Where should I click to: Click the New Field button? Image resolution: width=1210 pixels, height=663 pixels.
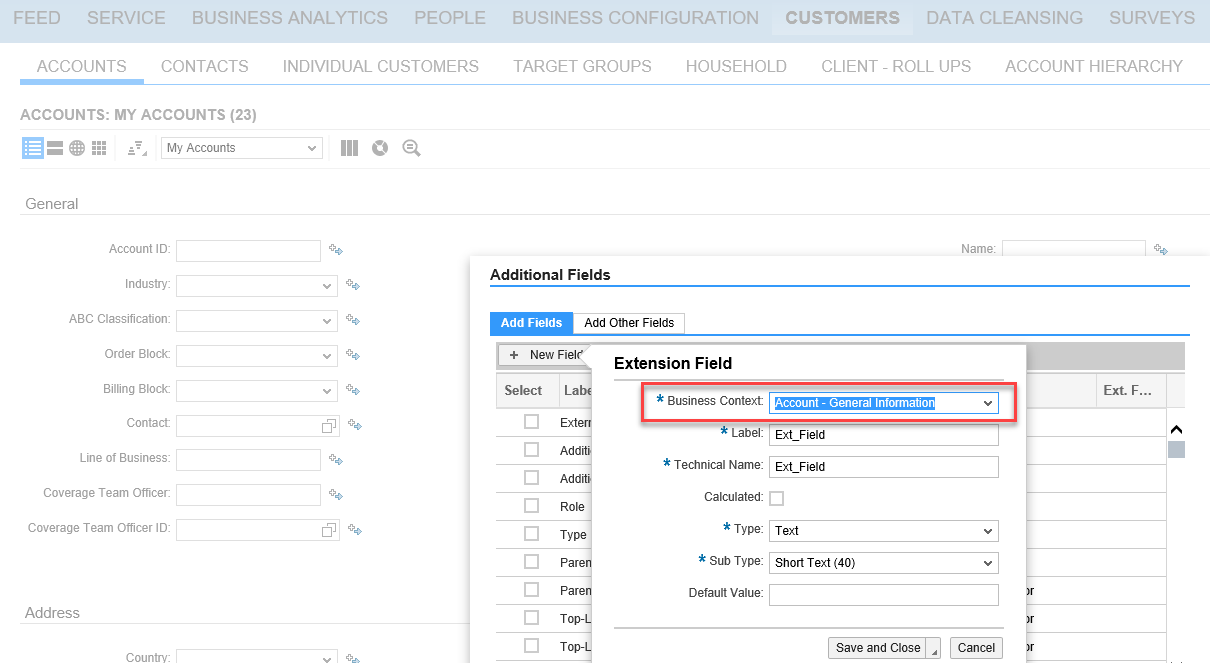pos(546,355)
